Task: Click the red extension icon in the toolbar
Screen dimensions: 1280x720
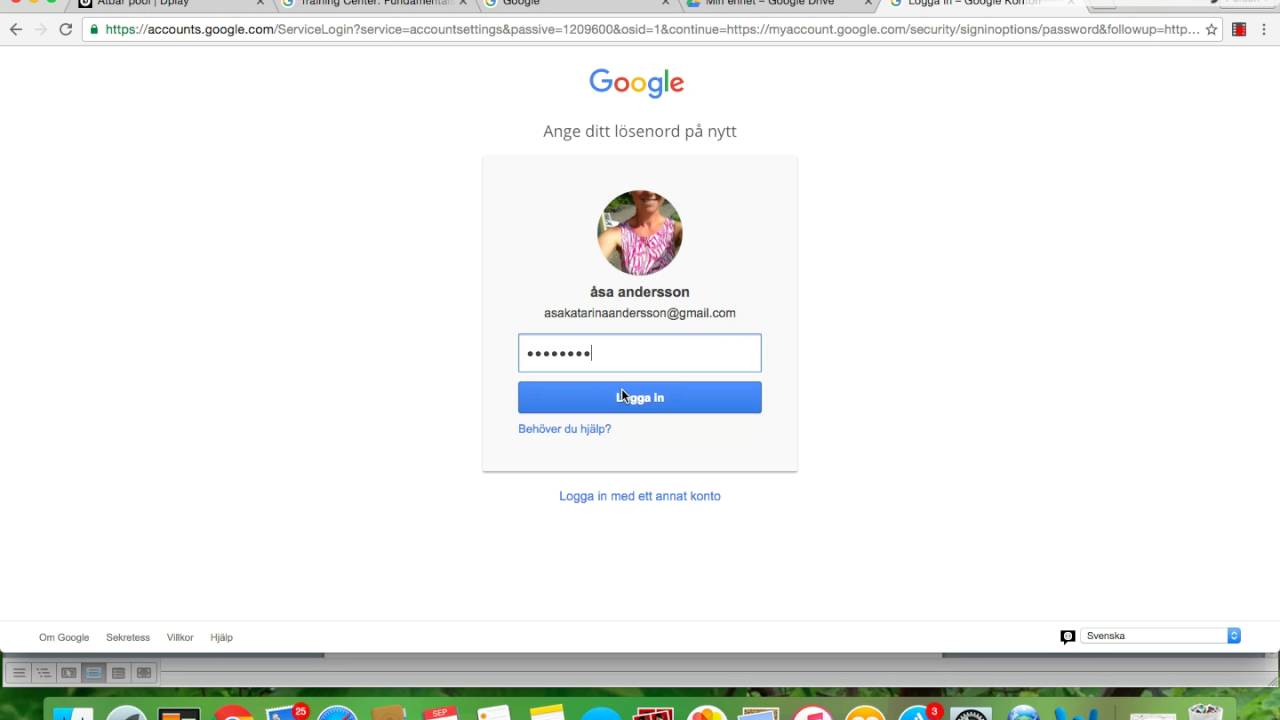Action: [1239, 29]
